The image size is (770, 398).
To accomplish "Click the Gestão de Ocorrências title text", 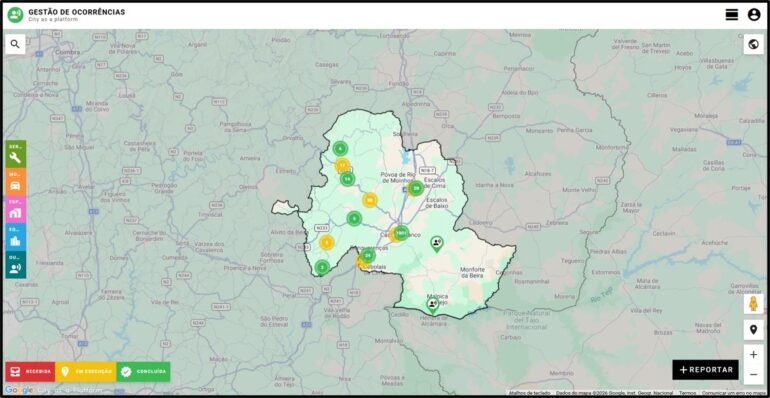I will coord(77,12).
